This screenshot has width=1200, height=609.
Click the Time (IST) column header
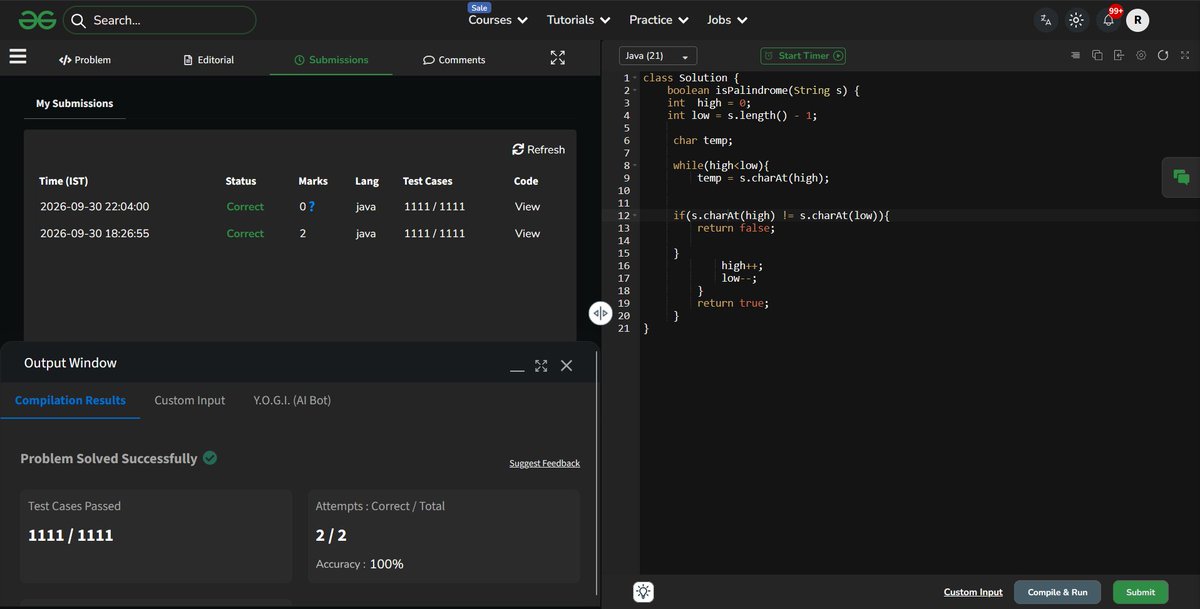[x=63, y=181]
